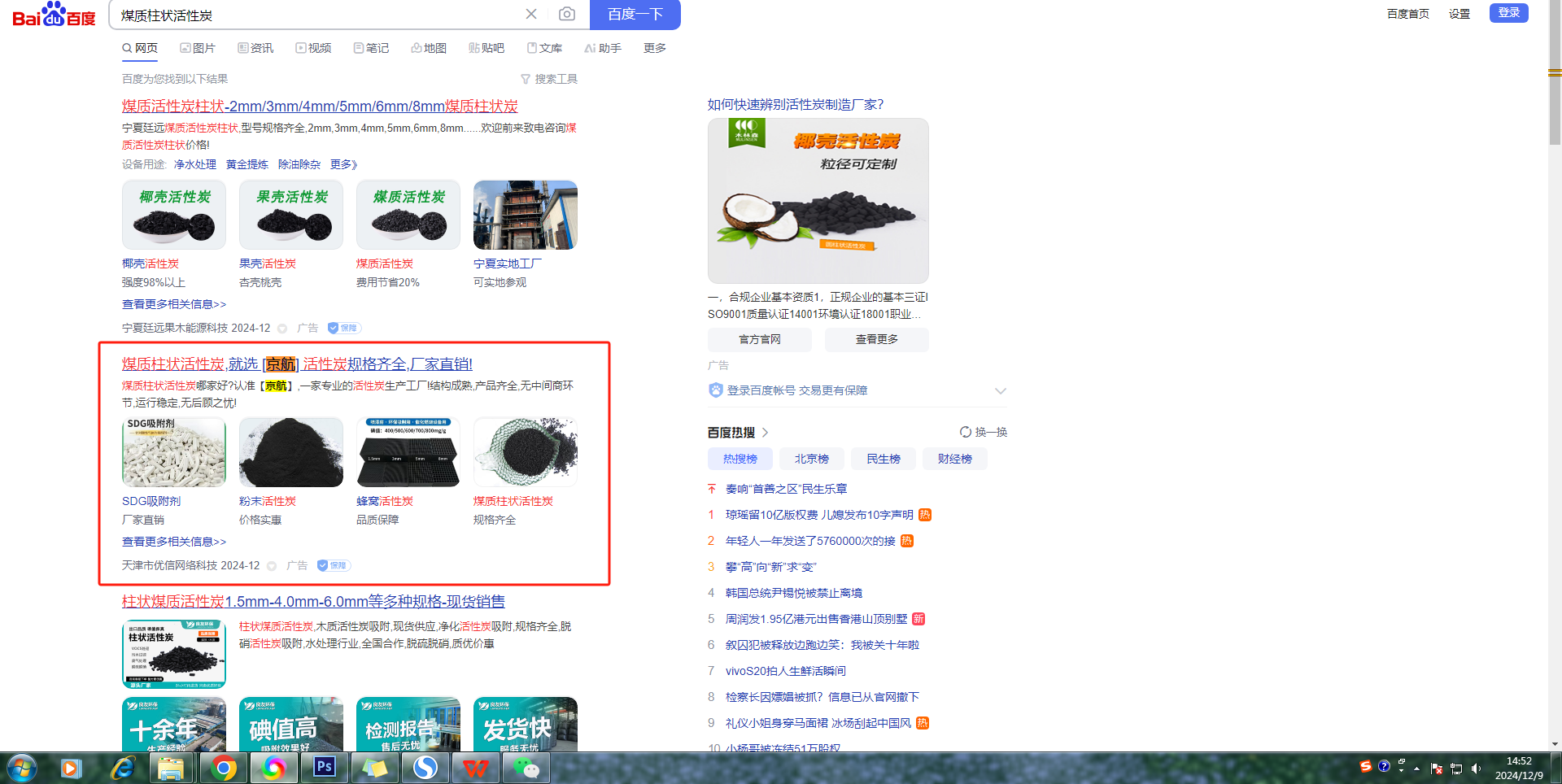Open the 设置 menu

(1459, 14)
